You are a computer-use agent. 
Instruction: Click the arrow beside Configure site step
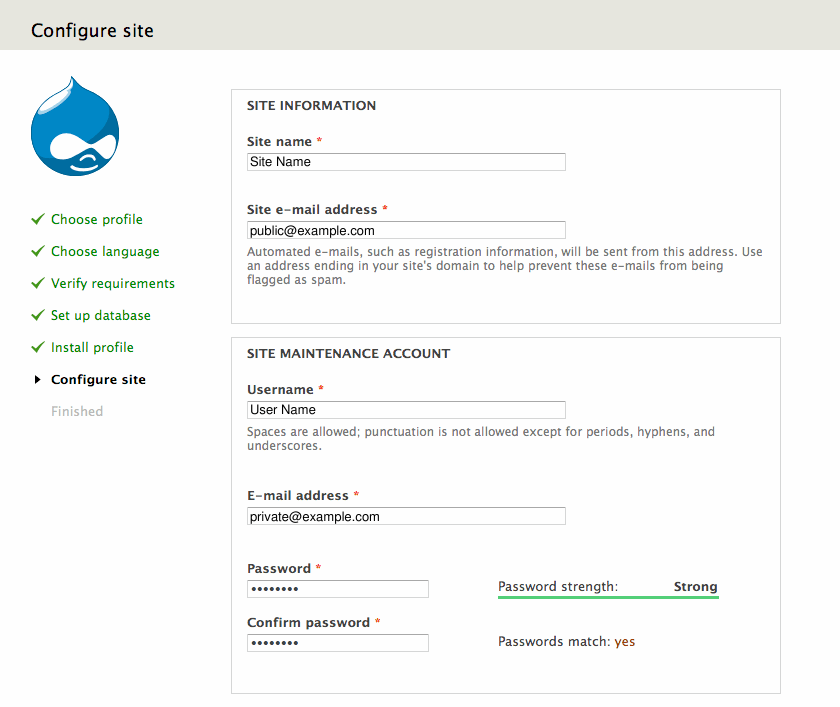(38, 380)
